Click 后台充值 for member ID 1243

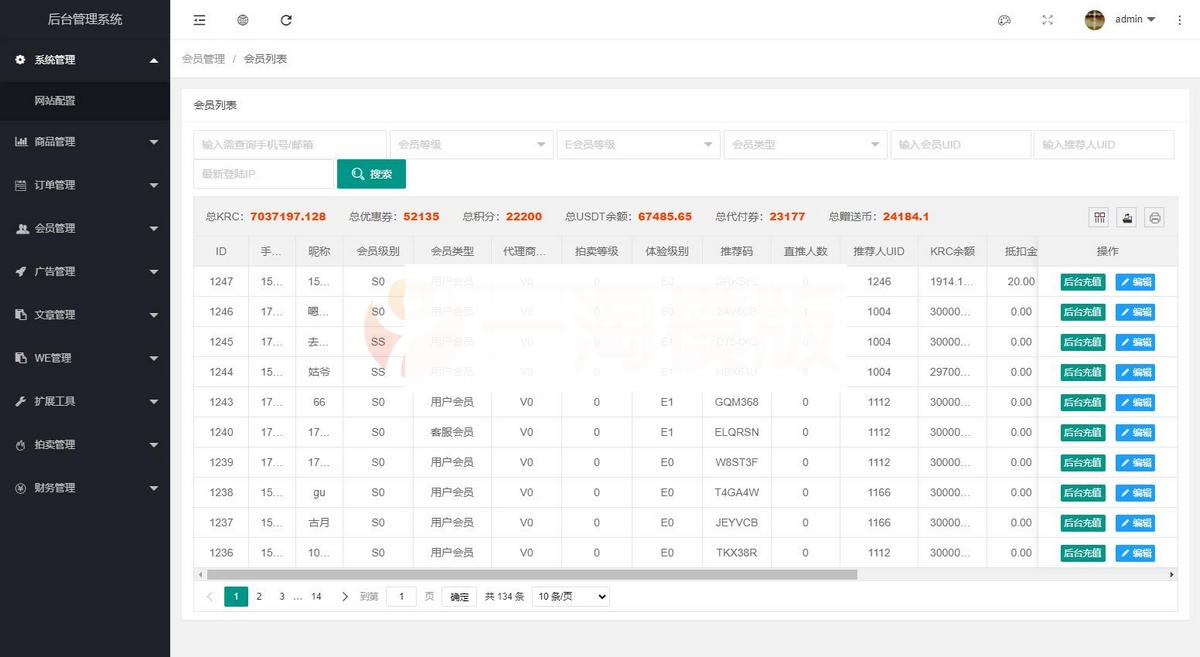pos(1083,402)
